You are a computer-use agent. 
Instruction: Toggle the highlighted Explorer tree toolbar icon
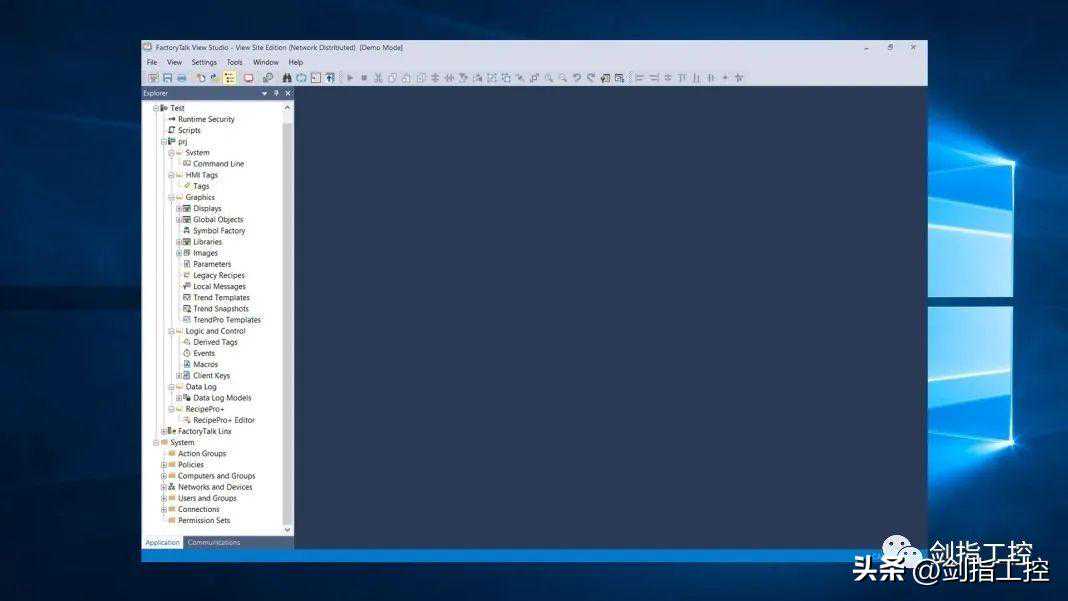click(230, 78)
